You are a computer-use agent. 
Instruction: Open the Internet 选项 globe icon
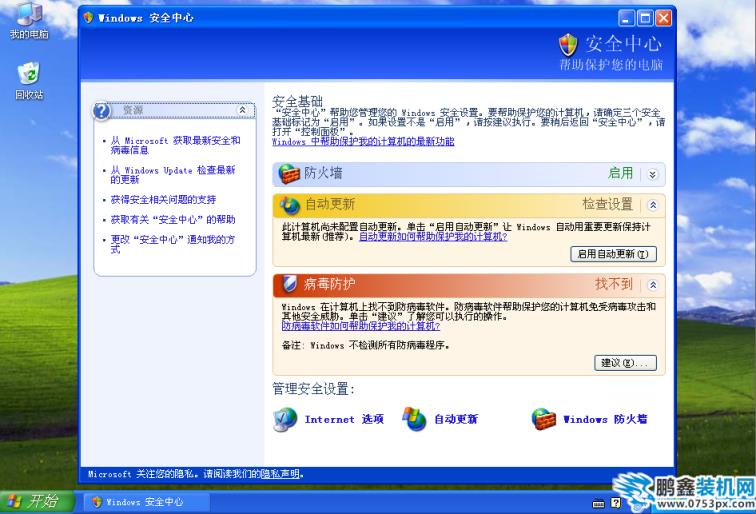pos(285,419)
